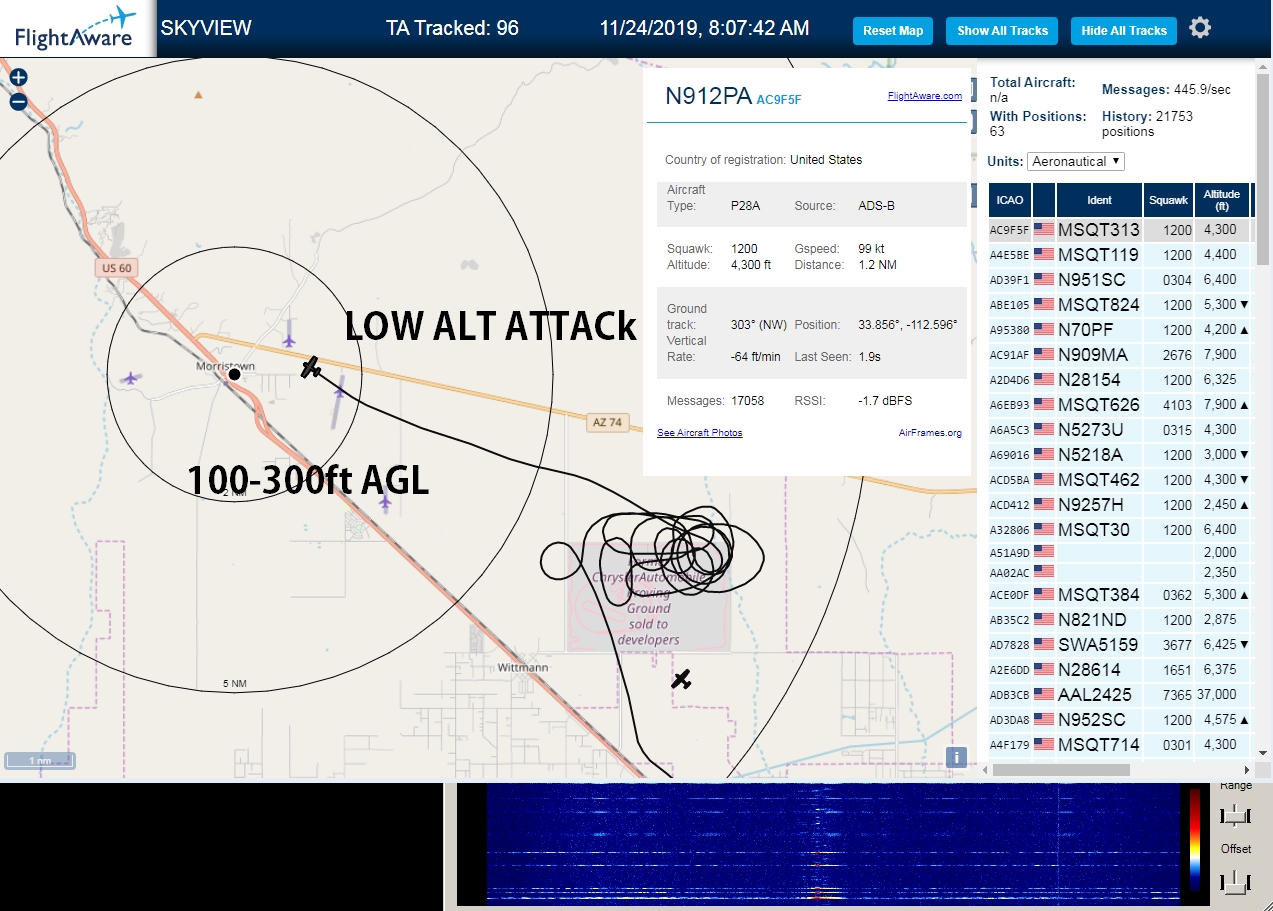Select the N28154 aircraft row
This screenshot has width=1273, height=911.
1119,380
